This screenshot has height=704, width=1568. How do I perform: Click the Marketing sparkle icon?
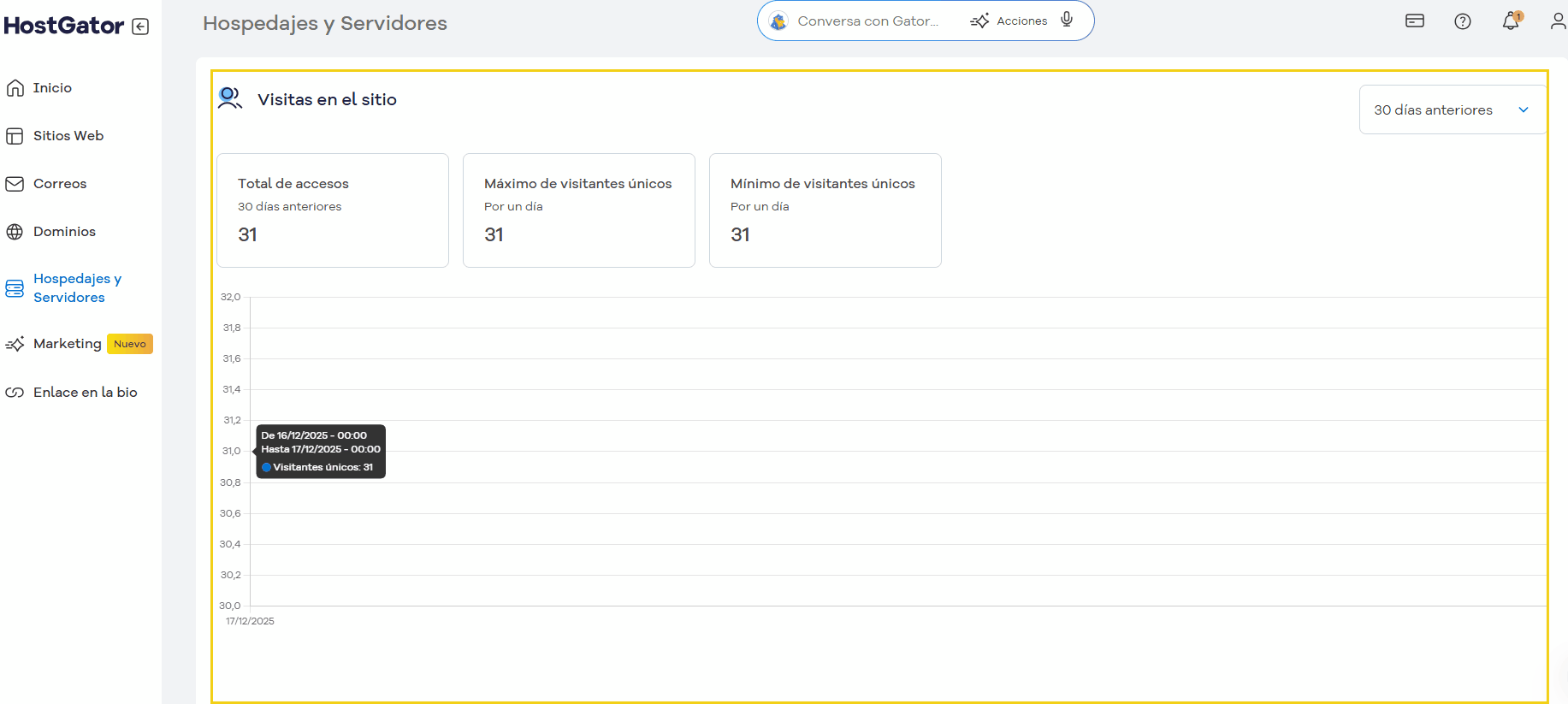tap(15, 344)
